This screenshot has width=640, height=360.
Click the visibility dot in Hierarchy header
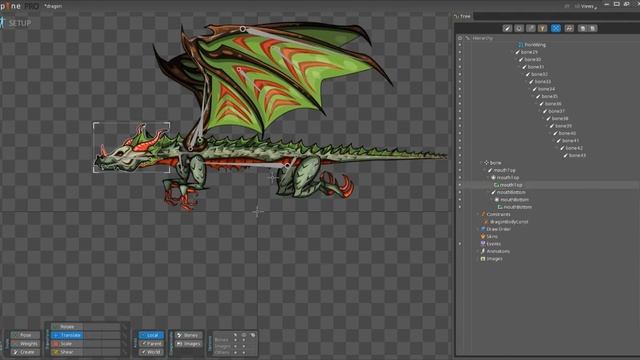tap(460, 38)
